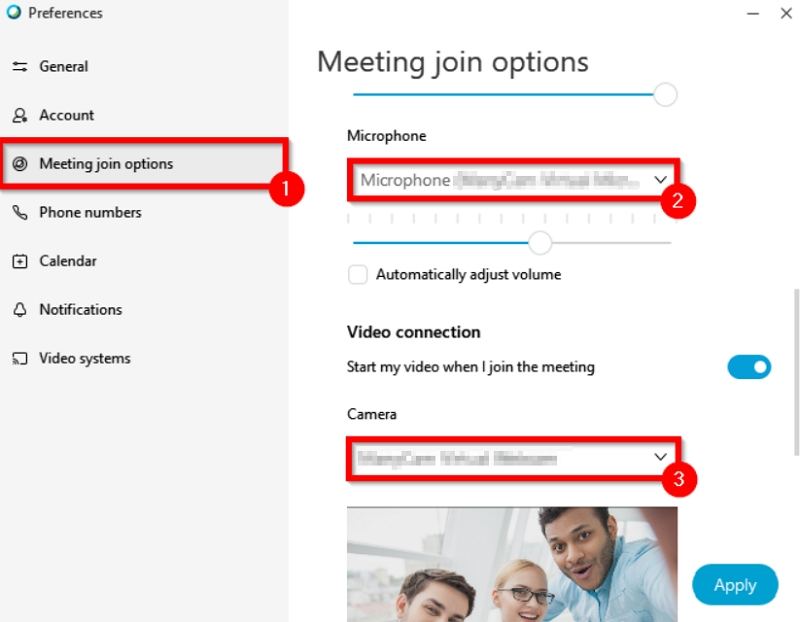The width and height of the screenshot is (800, 622).
Task: Toggle Start my video when joining switch
Action: (x=749, y=367)
